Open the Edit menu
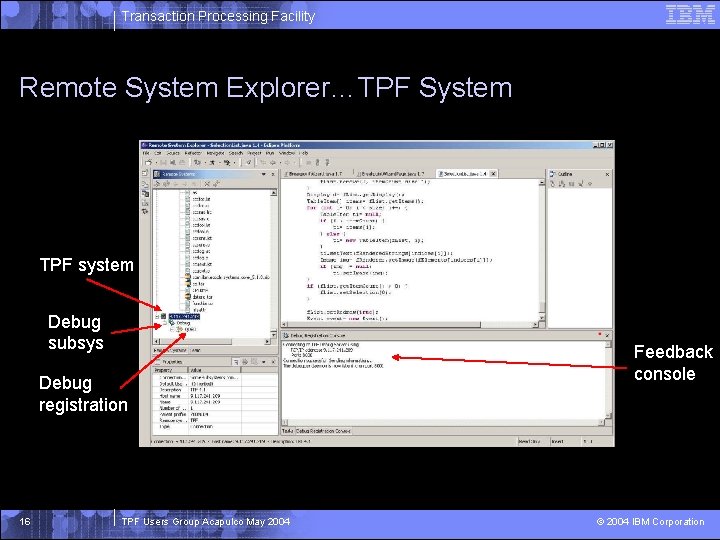 click(158, 153)
